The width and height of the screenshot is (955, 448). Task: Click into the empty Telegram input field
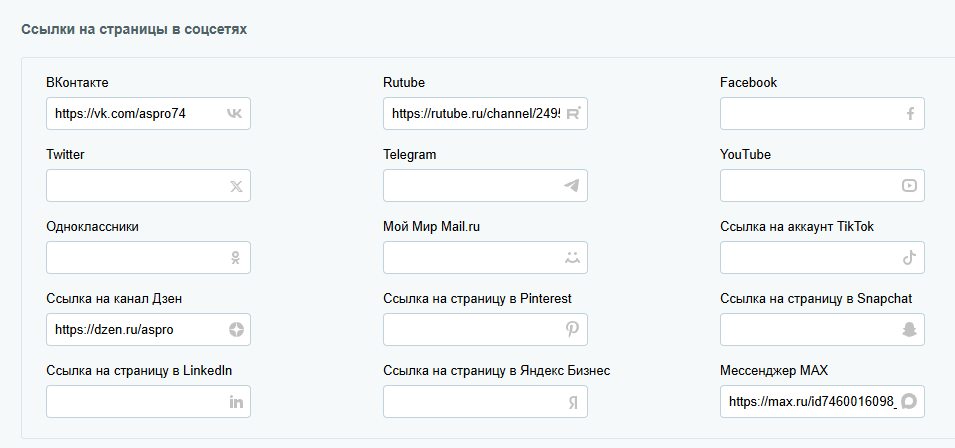(x=470, y=186)
